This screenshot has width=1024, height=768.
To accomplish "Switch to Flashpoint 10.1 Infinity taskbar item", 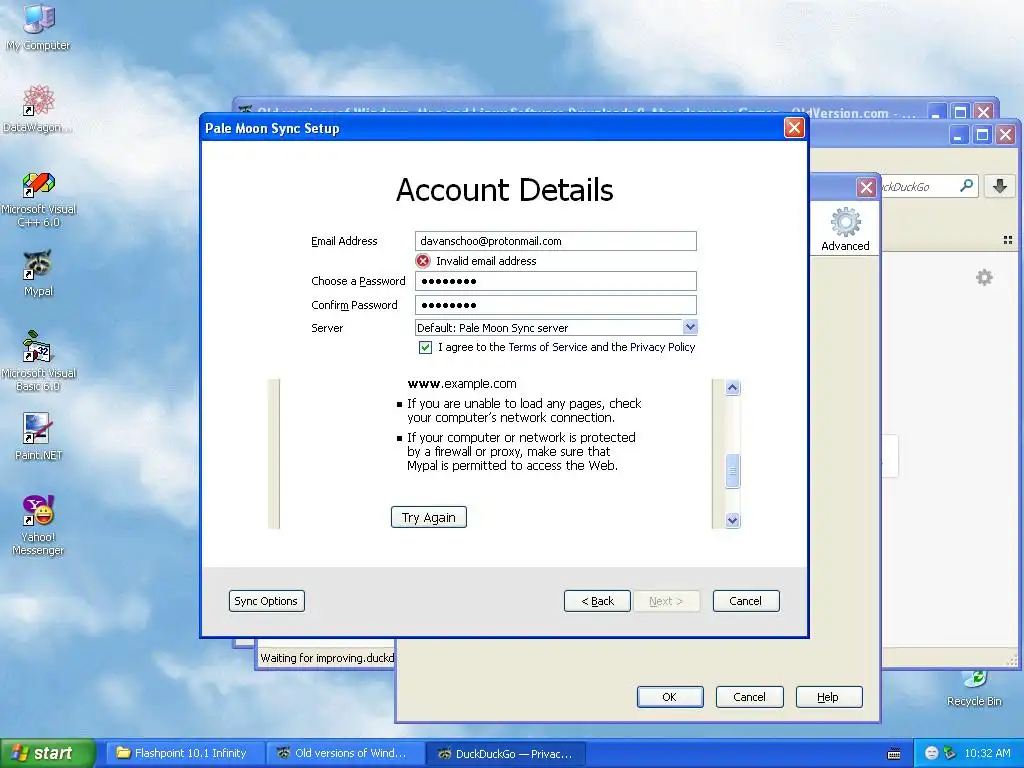I will click(x=184, y=754).
